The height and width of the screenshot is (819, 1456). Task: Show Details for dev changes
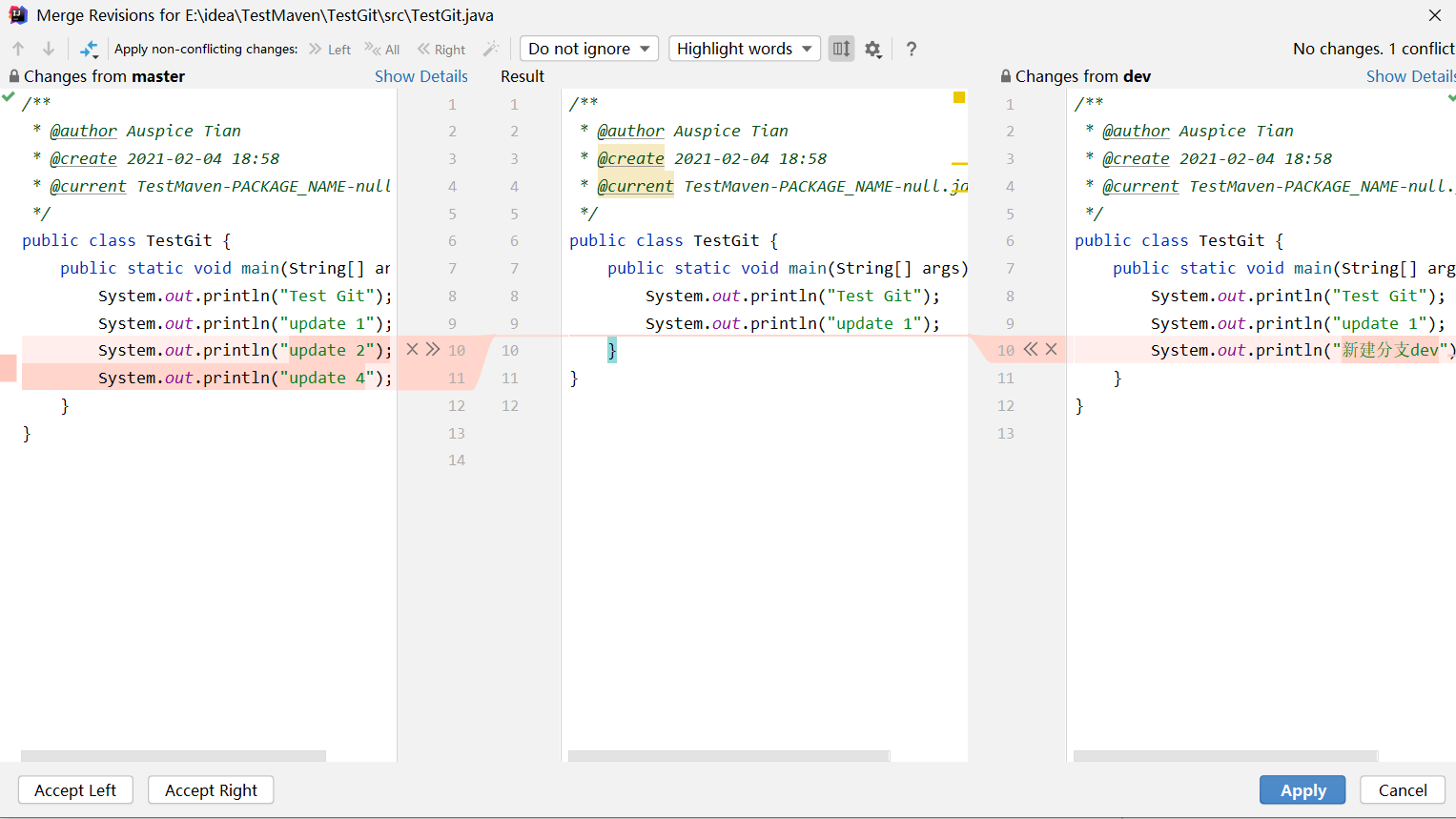coord(1410,76)
